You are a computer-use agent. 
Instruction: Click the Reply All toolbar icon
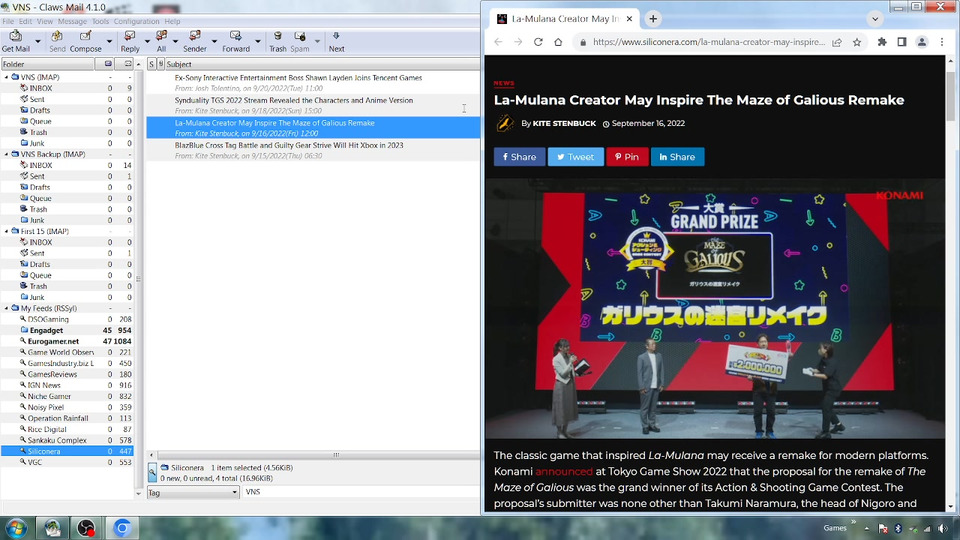161,41
